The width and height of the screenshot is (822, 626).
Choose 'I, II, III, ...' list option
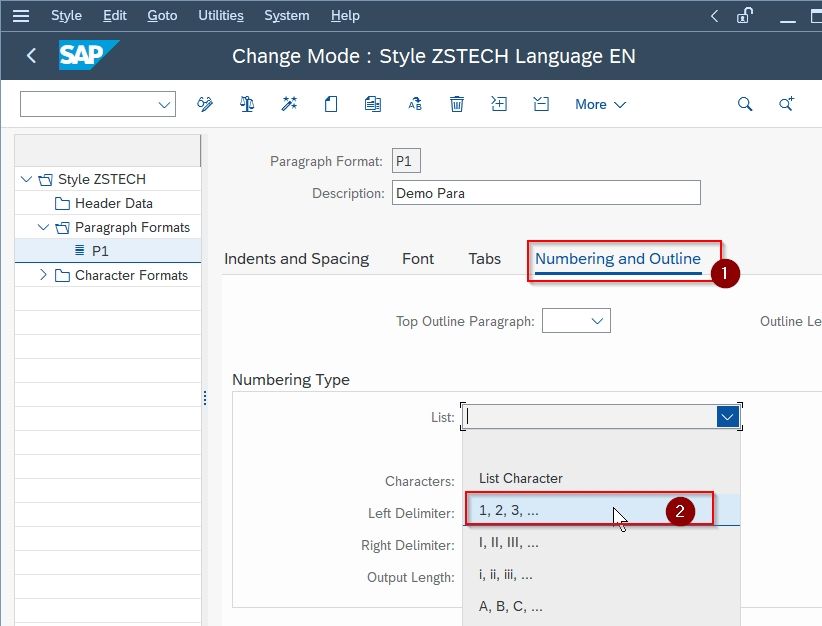(x=601, y=542)
